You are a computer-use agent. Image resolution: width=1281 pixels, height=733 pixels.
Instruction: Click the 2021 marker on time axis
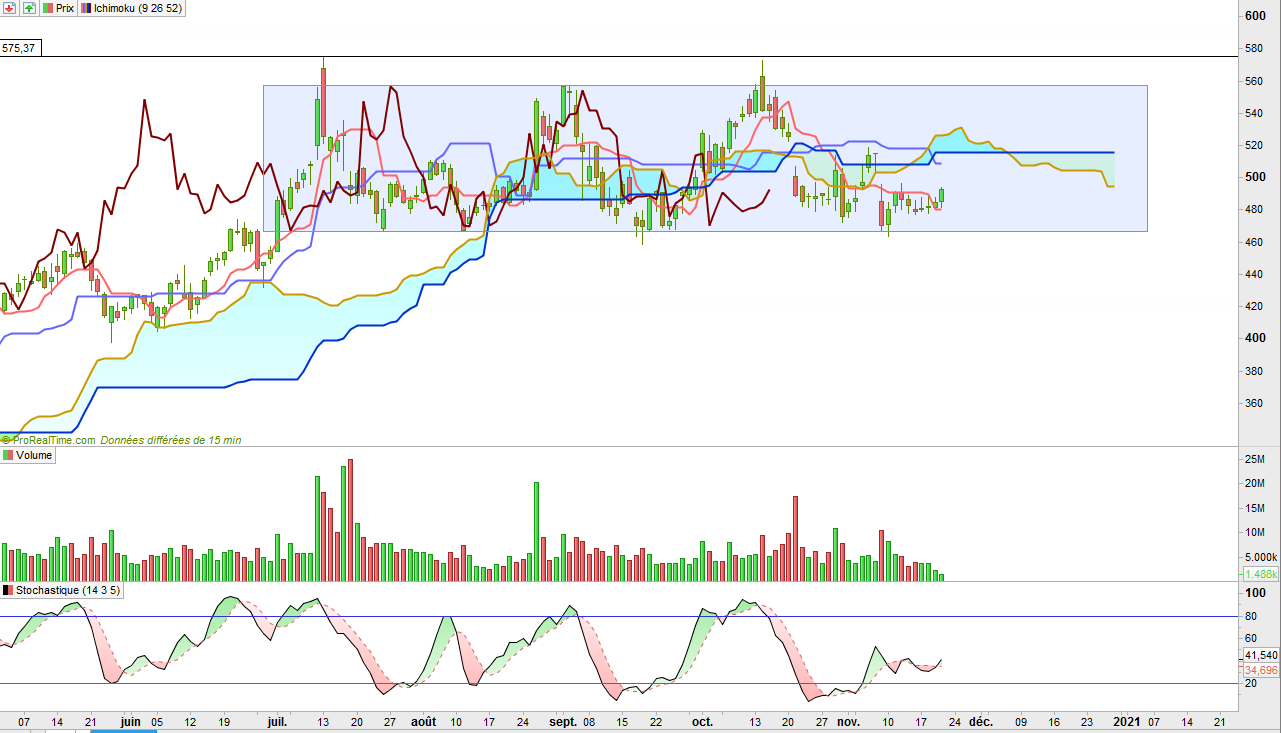point(1127,720)
